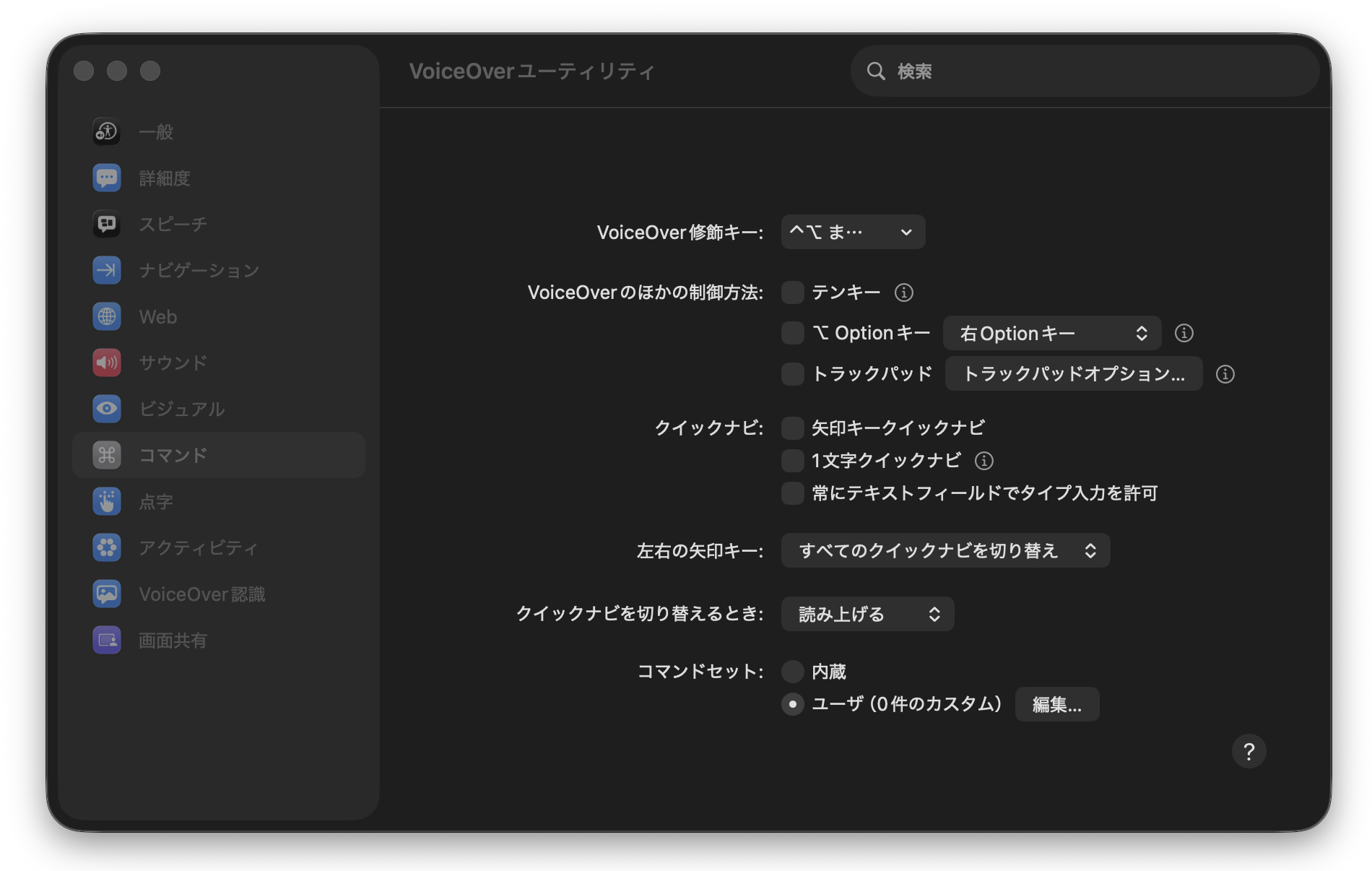Click トラックパッドオプション... button
Screen dimensions: 1372x871
[x=1074, y=374]
